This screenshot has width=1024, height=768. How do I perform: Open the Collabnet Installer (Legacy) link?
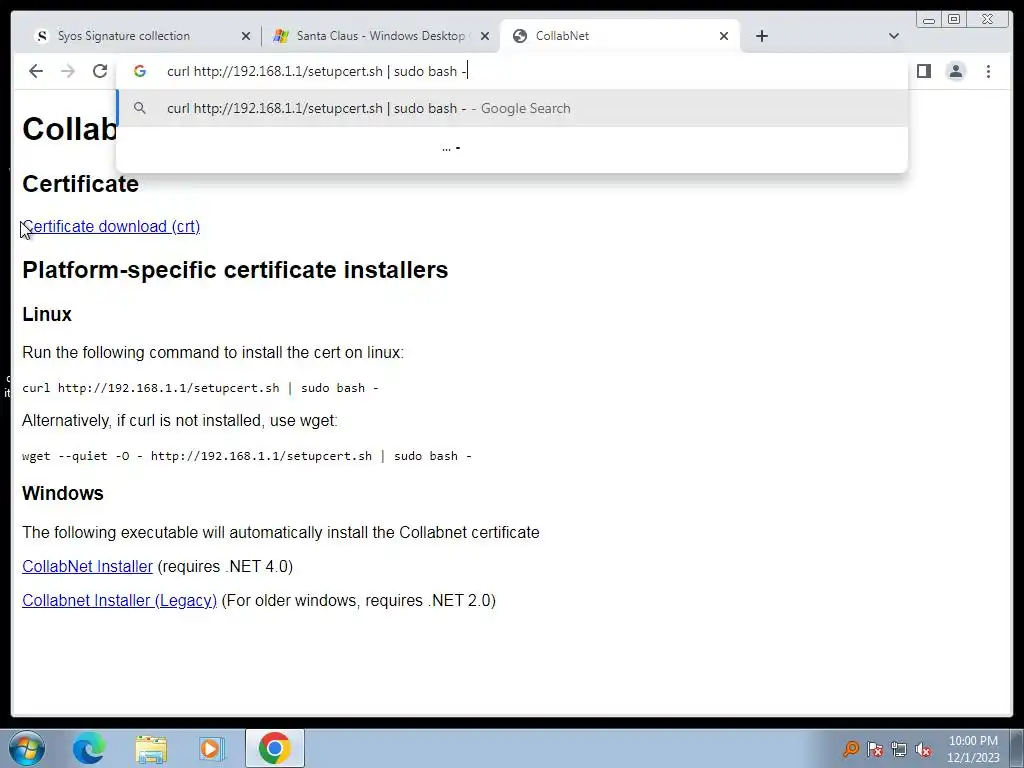click(x=120, y=600)
